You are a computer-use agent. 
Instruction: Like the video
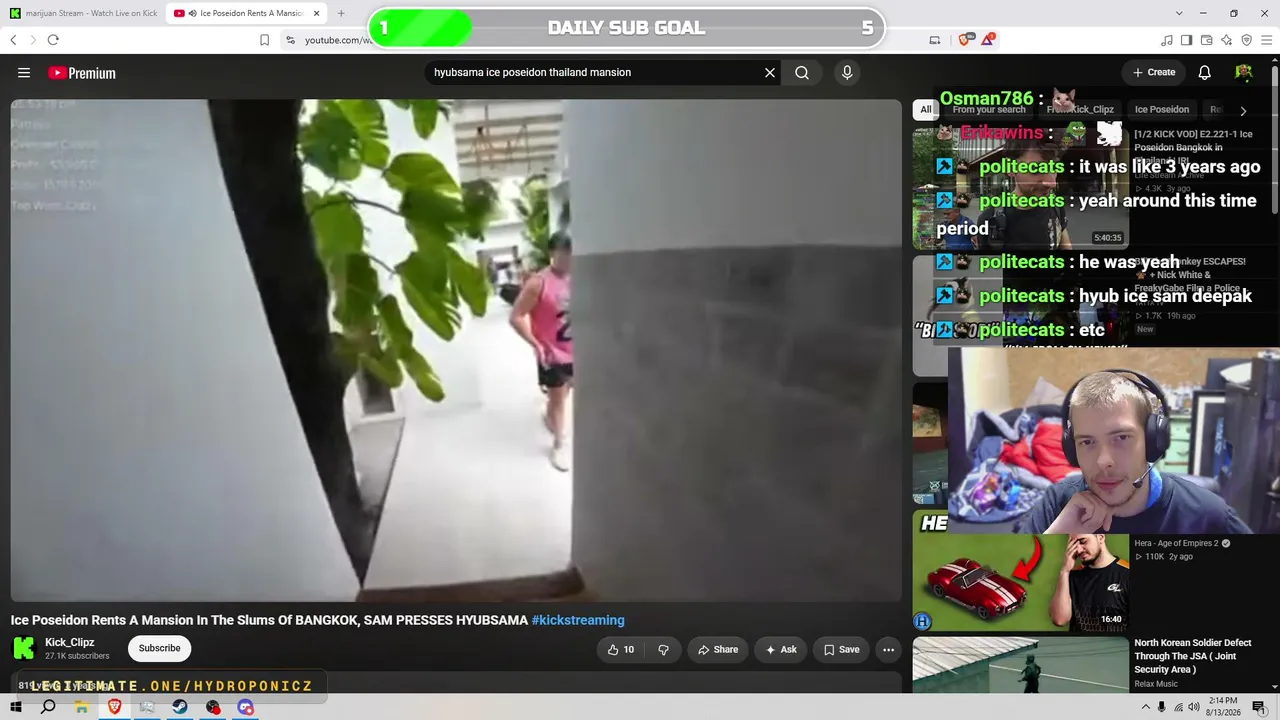(621, 649)
